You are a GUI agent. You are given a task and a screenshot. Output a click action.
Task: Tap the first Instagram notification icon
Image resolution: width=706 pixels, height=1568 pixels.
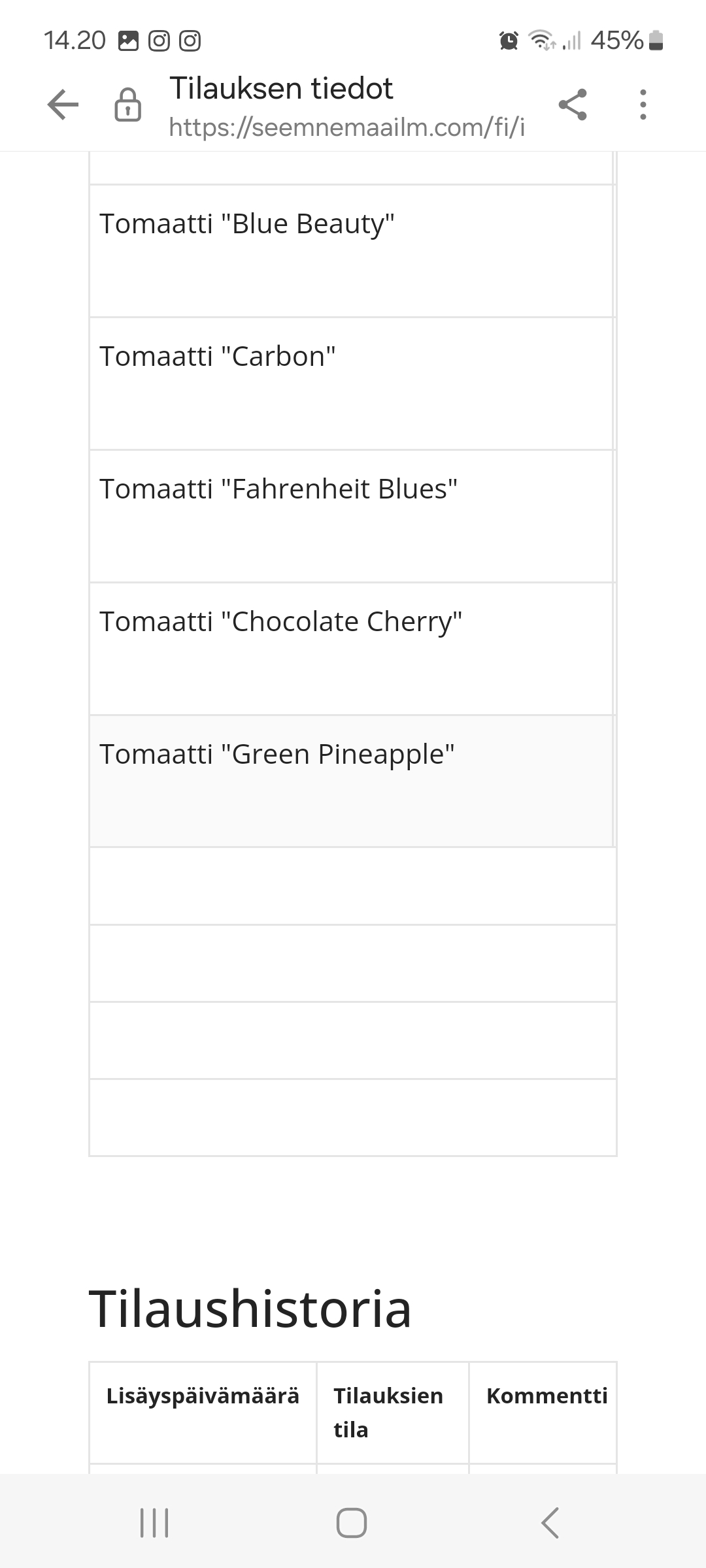pos(159,41)
